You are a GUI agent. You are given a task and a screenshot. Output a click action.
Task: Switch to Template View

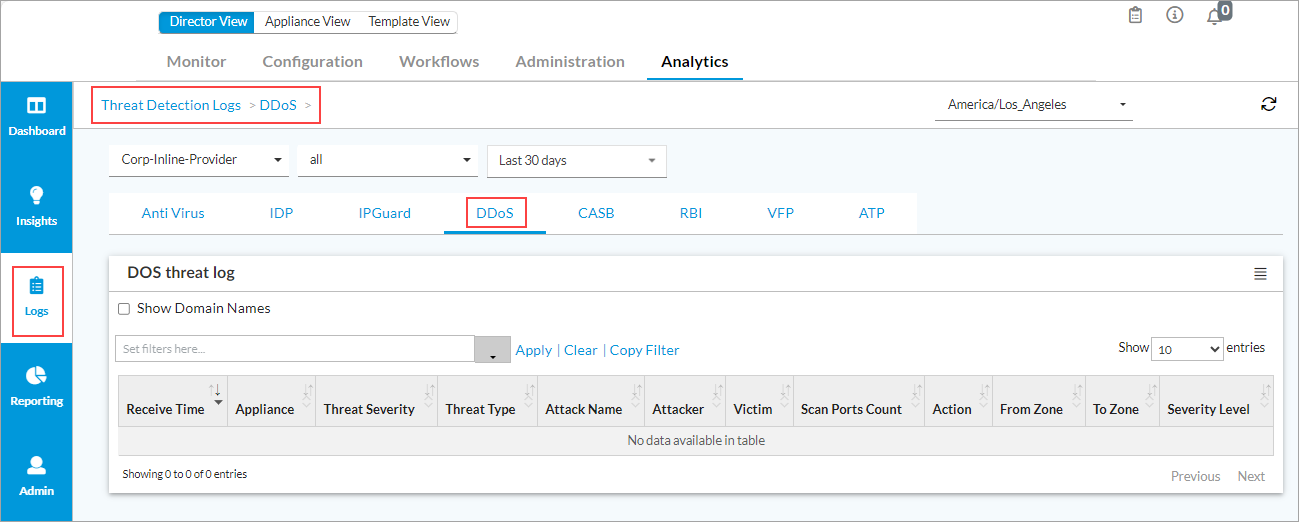coord(409,22)
